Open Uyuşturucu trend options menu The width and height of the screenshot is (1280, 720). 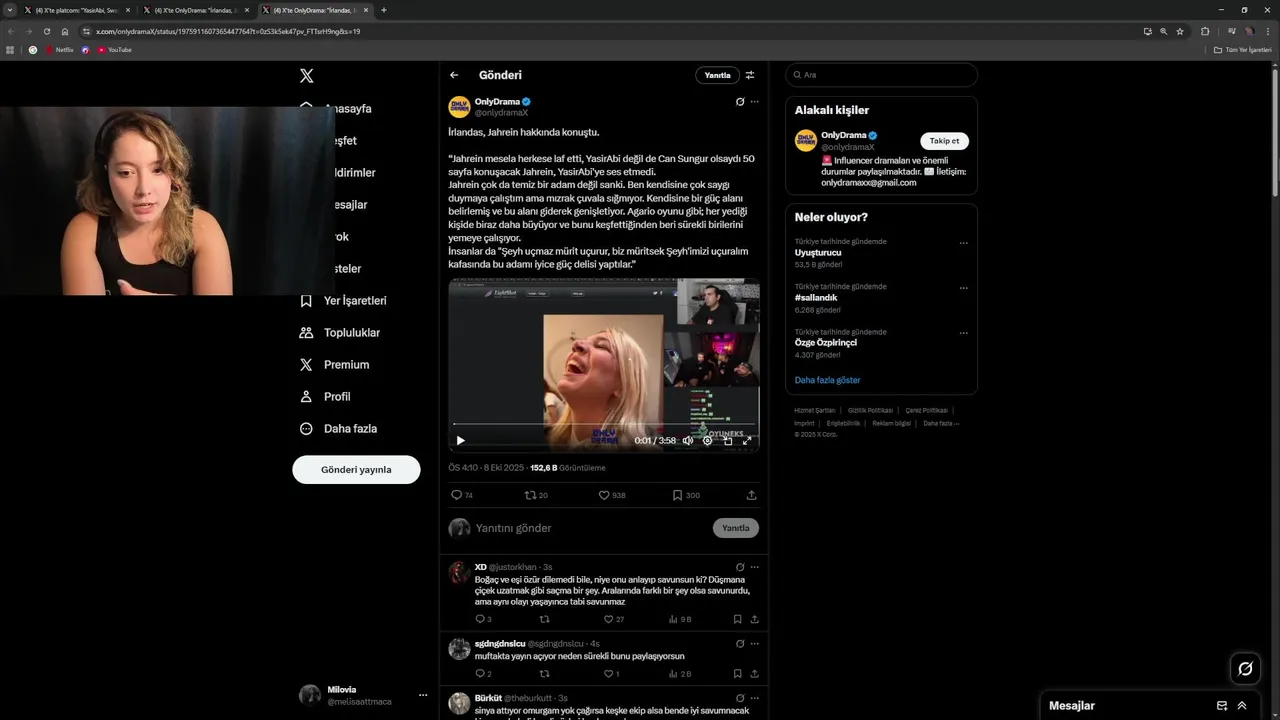(964, 243)
